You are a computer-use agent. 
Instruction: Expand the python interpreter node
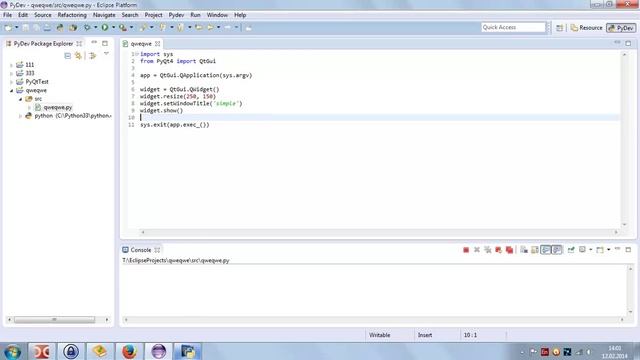click(x=20, y=116)
